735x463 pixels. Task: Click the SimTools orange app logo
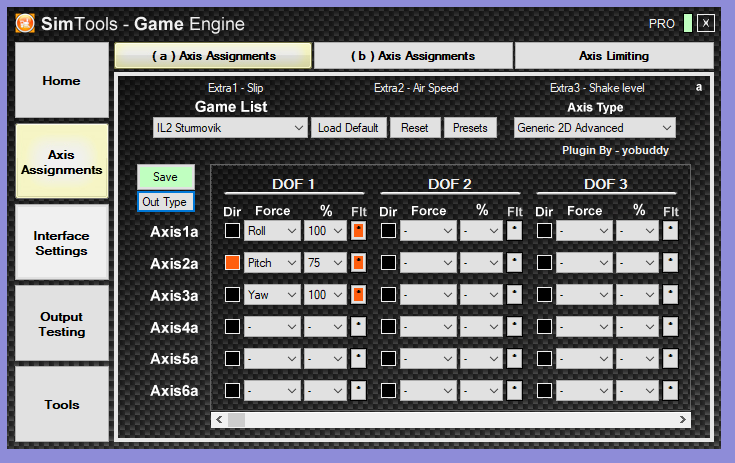pos(25,23)
